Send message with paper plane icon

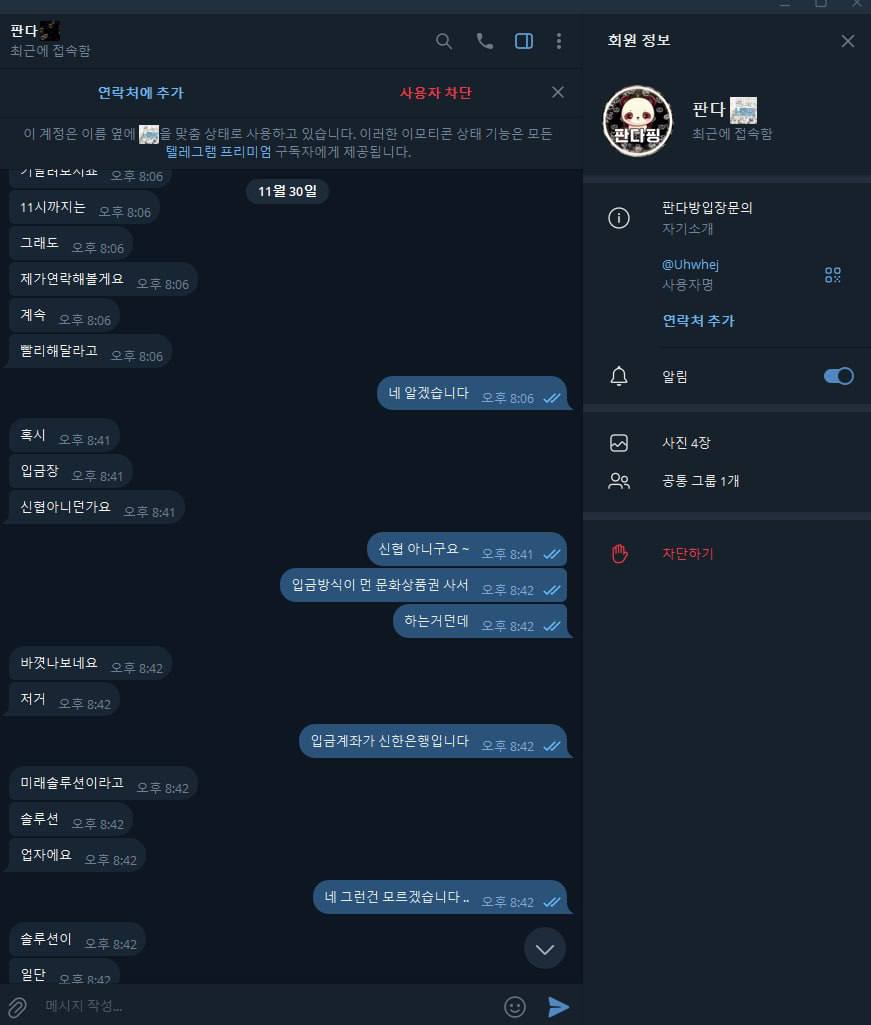(558, 1007)
